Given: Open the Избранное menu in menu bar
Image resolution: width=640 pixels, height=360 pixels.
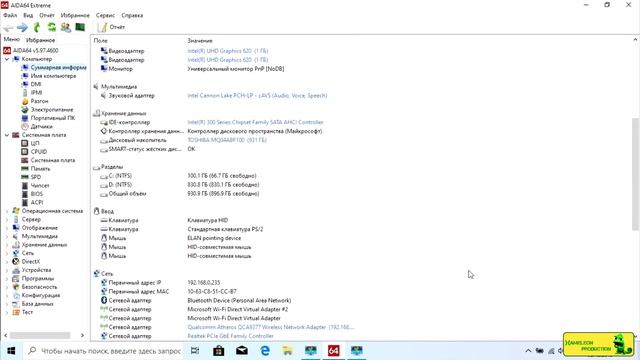Looking at the screenshot, I should tap(75, 15).
